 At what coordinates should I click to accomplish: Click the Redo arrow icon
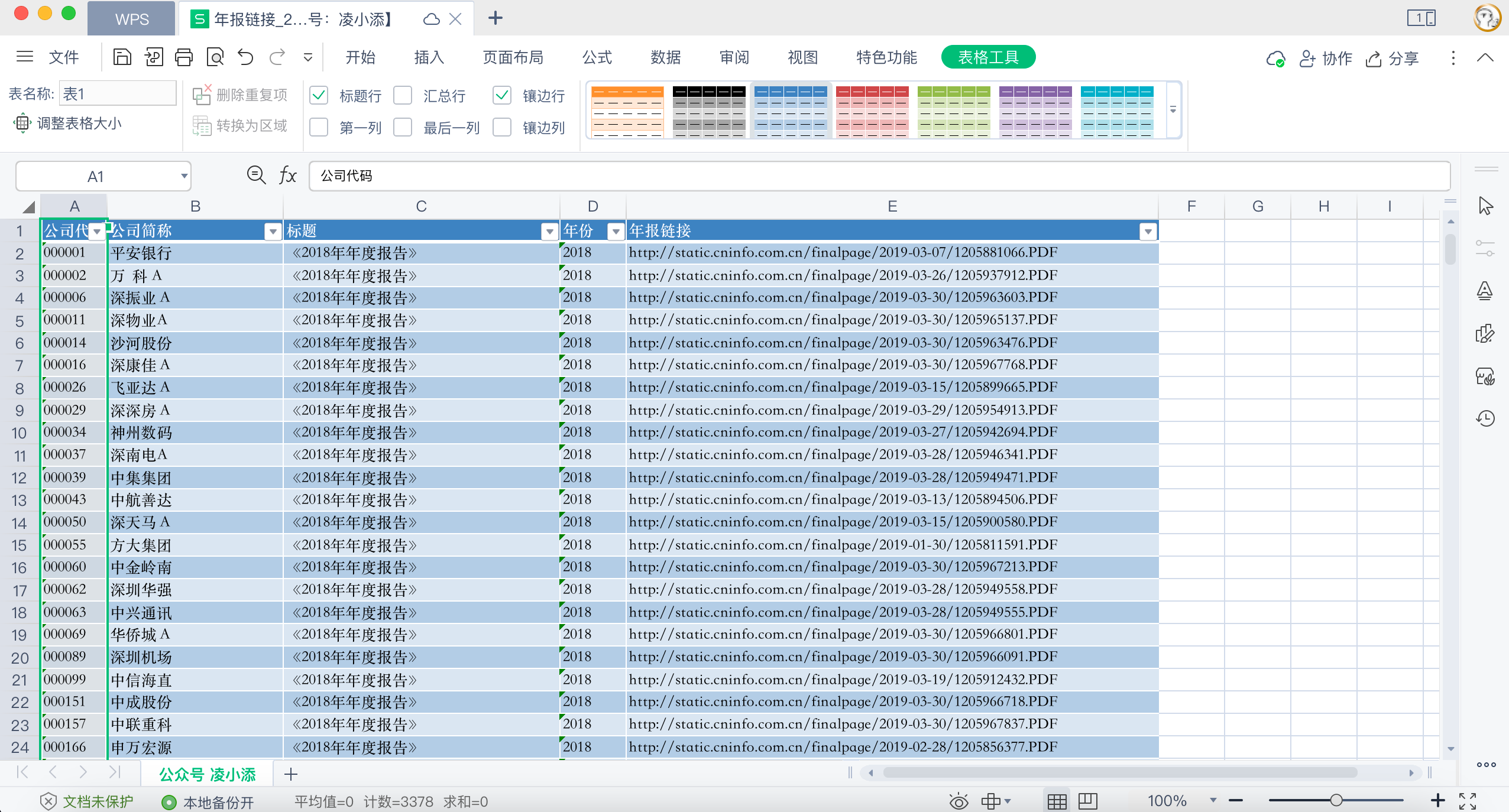point(277,57)
